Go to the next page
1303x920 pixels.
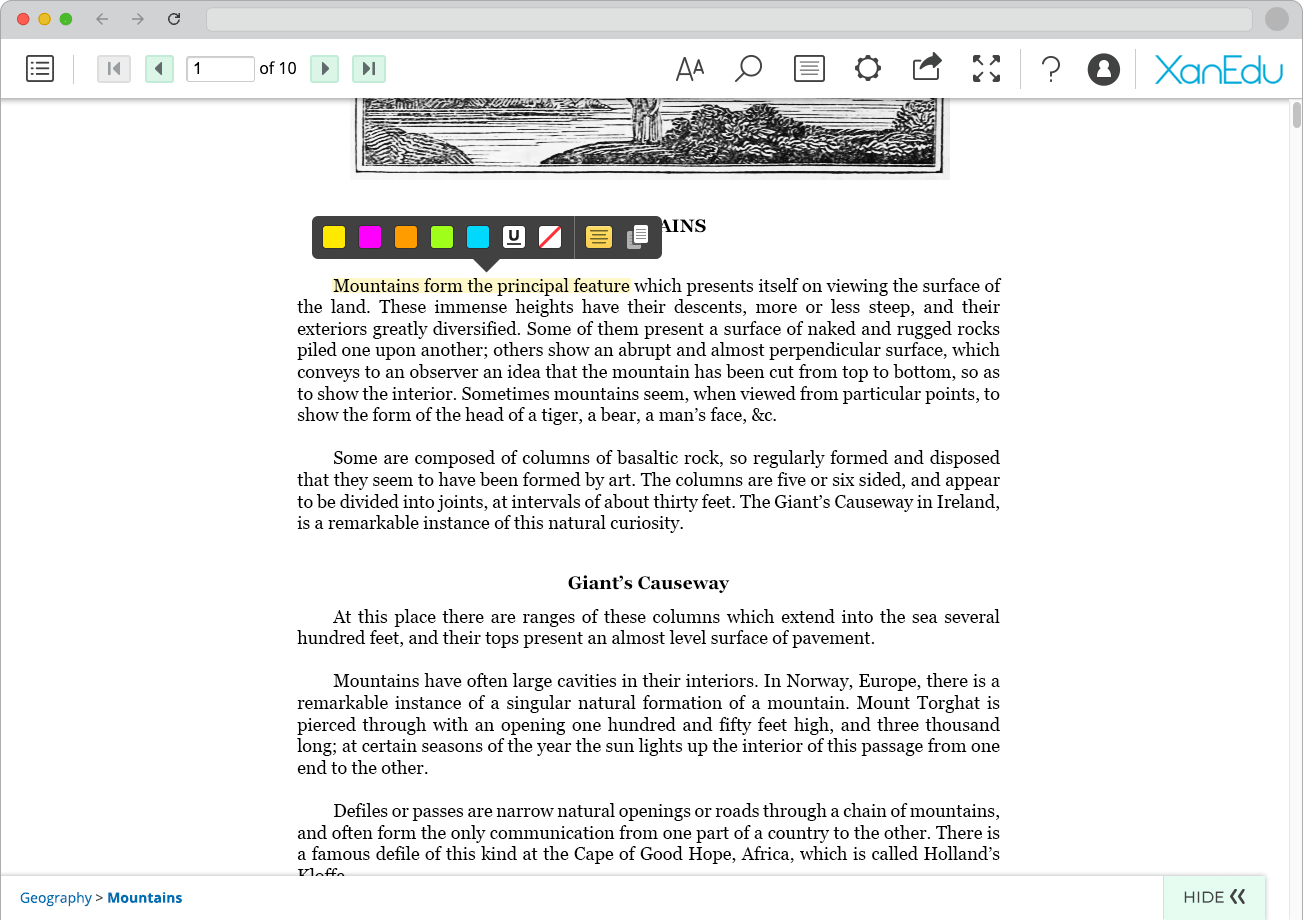[x=324, y=68]
